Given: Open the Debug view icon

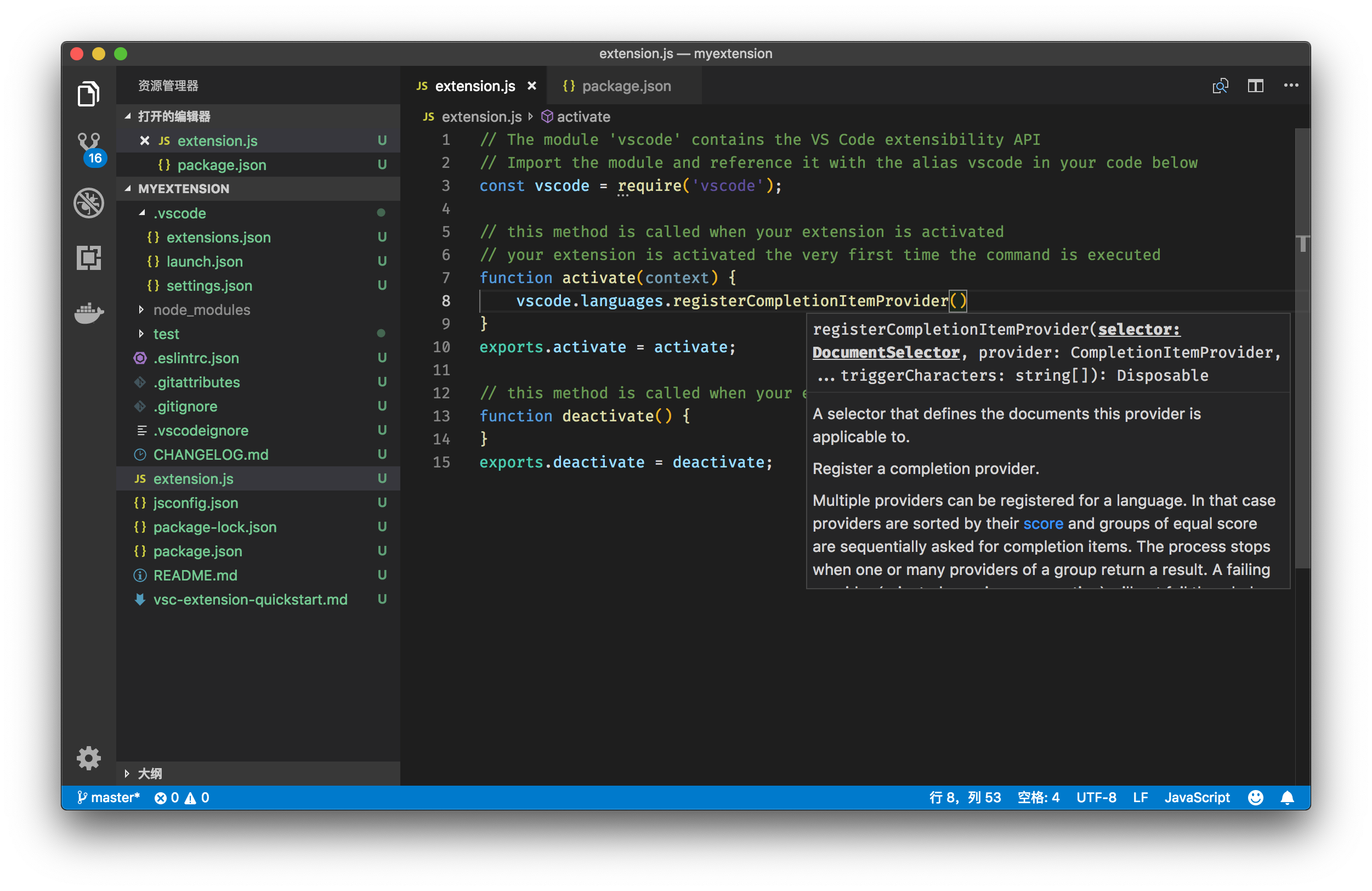Looking at the screenshot, I should coord(88,202).
